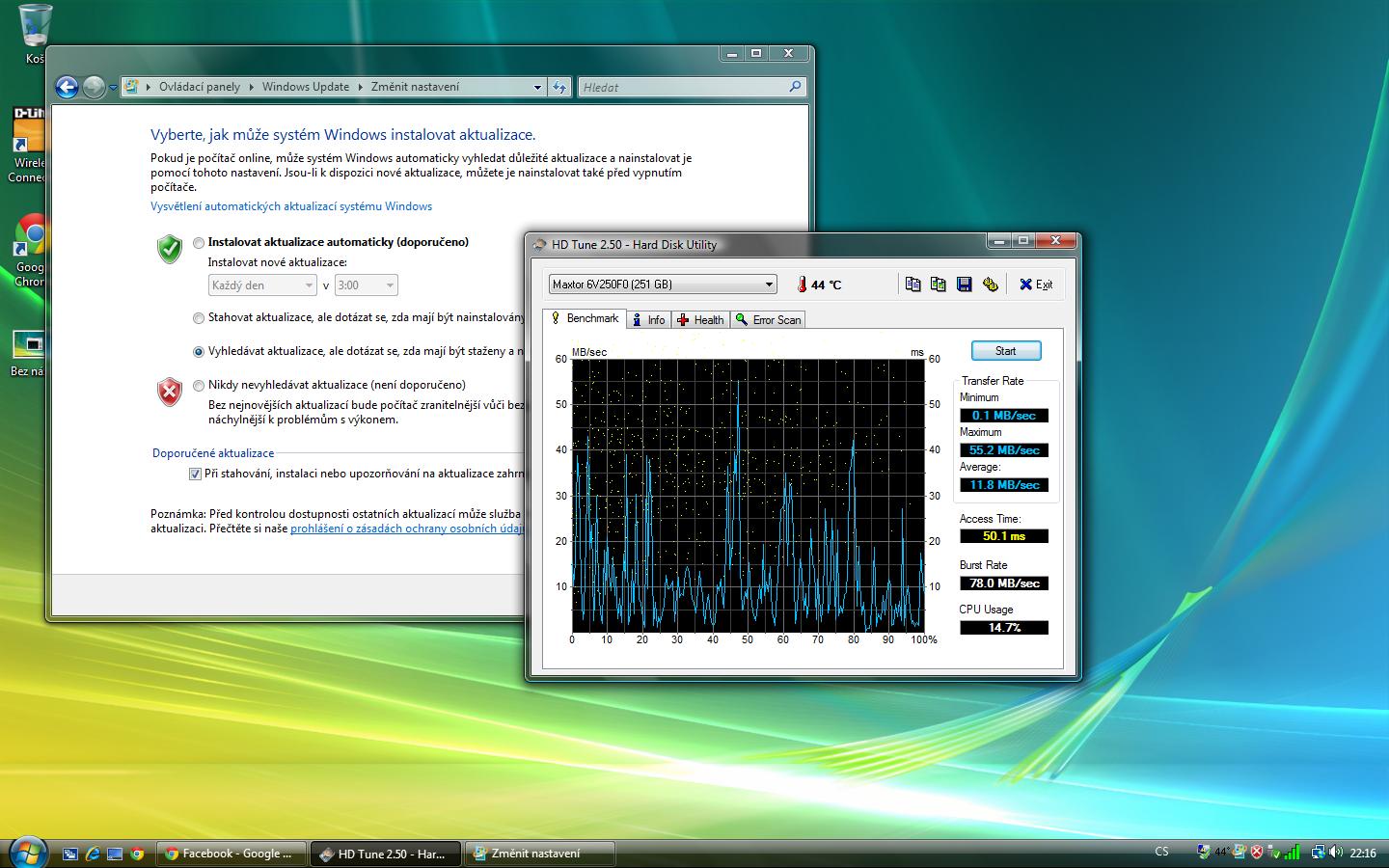Click the network connection tray icon
The image size is (1389, 868).
[x=1318, y=852]
